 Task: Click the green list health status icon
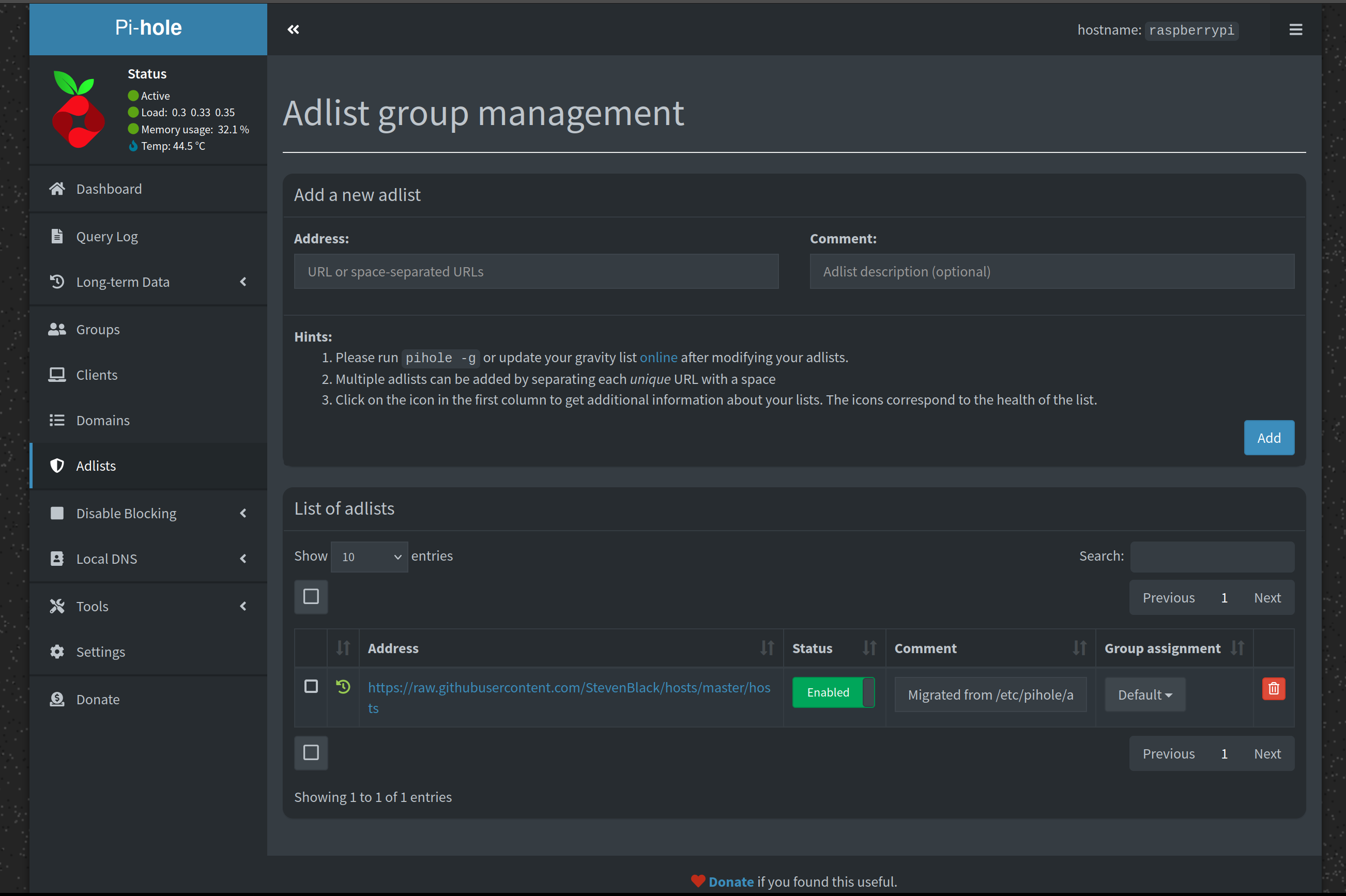[343, 686]
